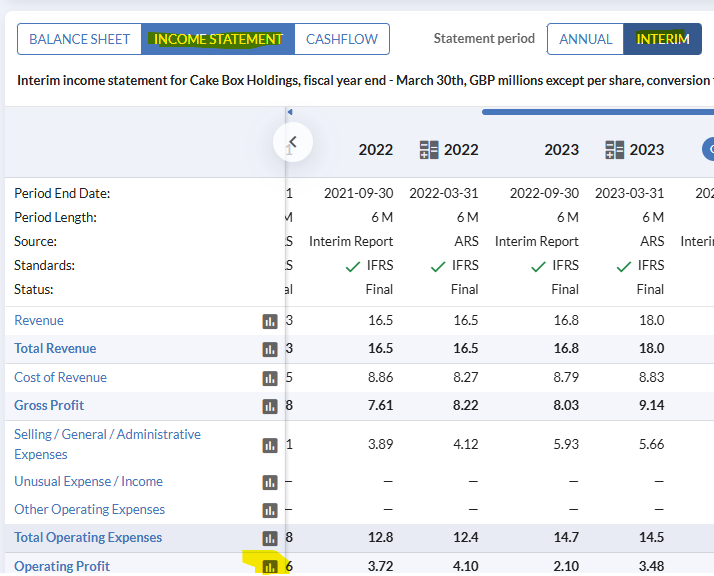The height and width of the screenshot is (576, 714).
Task: Switch to the Cashflow tab
Action: pos(342,39)
